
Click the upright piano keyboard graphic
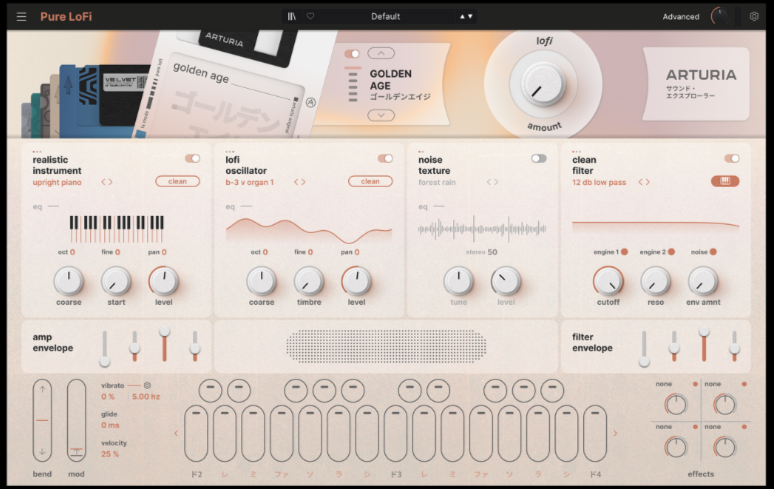116,228
